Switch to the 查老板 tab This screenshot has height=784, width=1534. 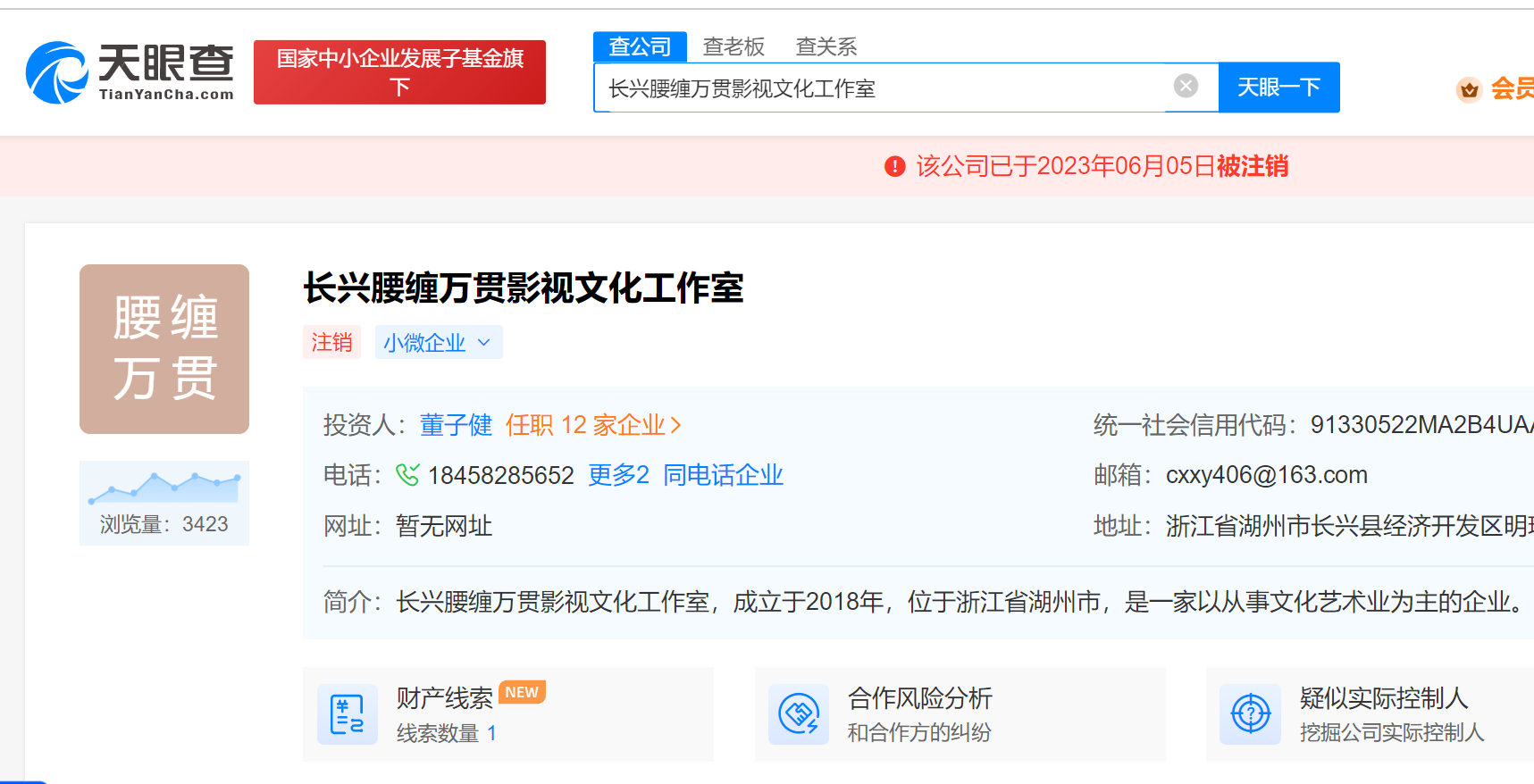(x=733, y=46)
